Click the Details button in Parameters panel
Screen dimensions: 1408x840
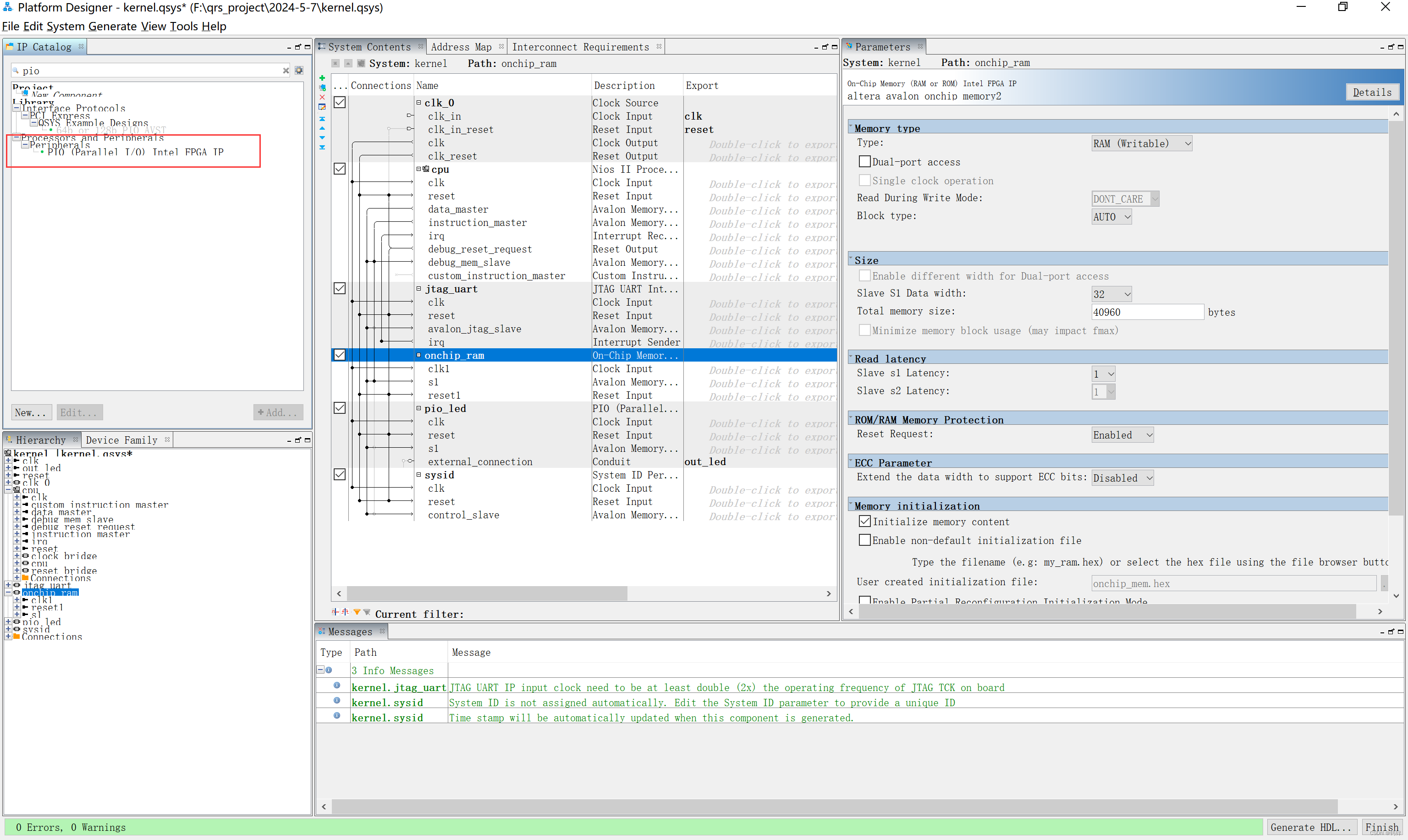[1372, 91]
